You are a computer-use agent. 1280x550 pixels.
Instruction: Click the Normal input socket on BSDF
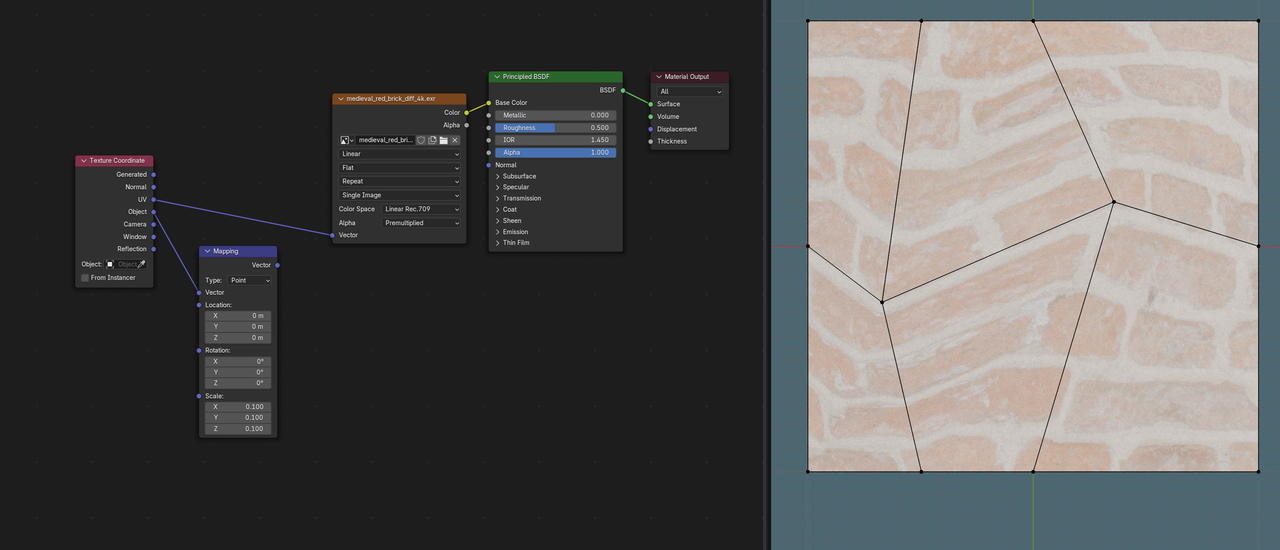click(489, 165)
